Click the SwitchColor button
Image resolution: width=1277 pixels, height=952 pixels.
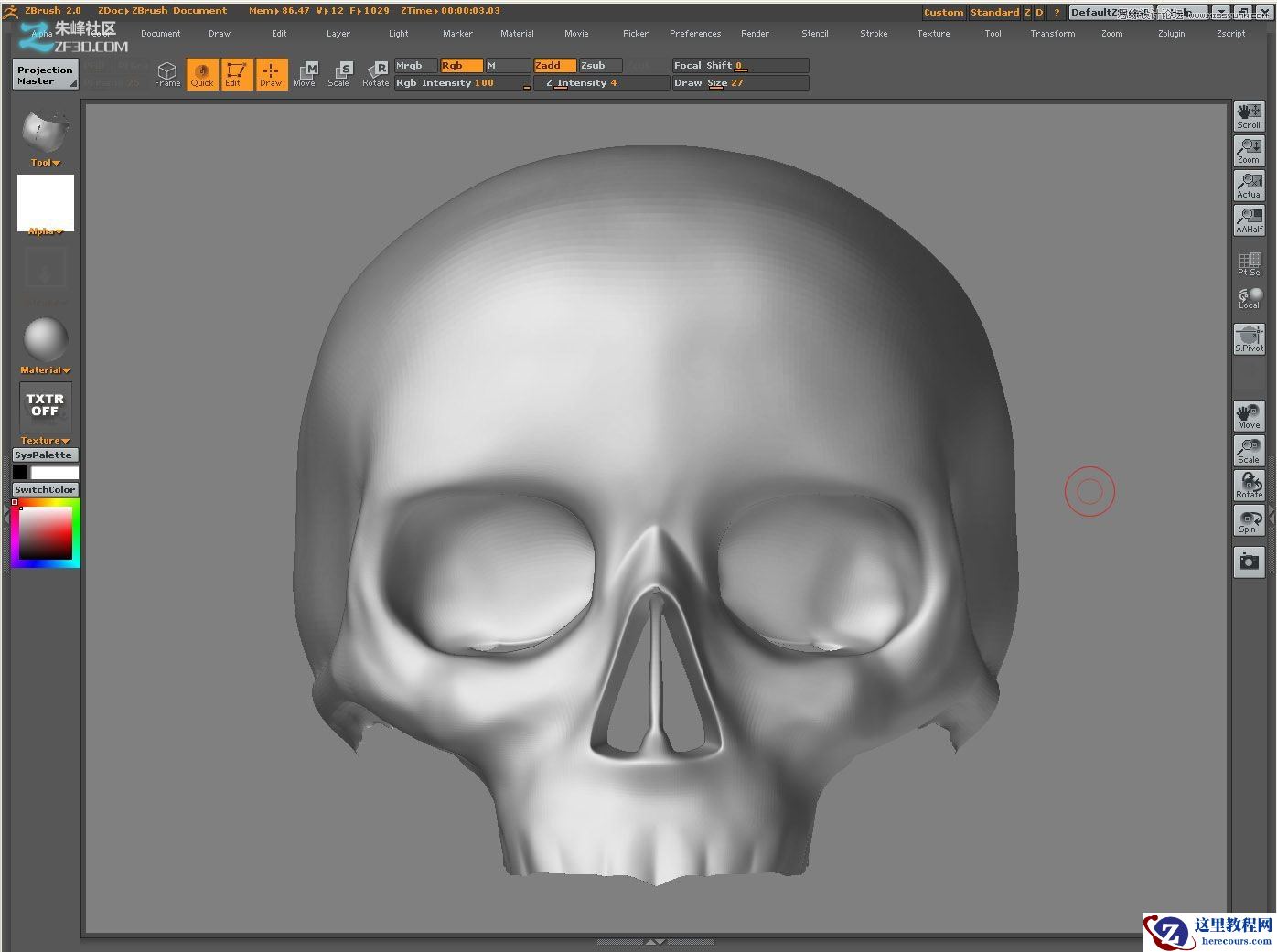tap(44, 489)
